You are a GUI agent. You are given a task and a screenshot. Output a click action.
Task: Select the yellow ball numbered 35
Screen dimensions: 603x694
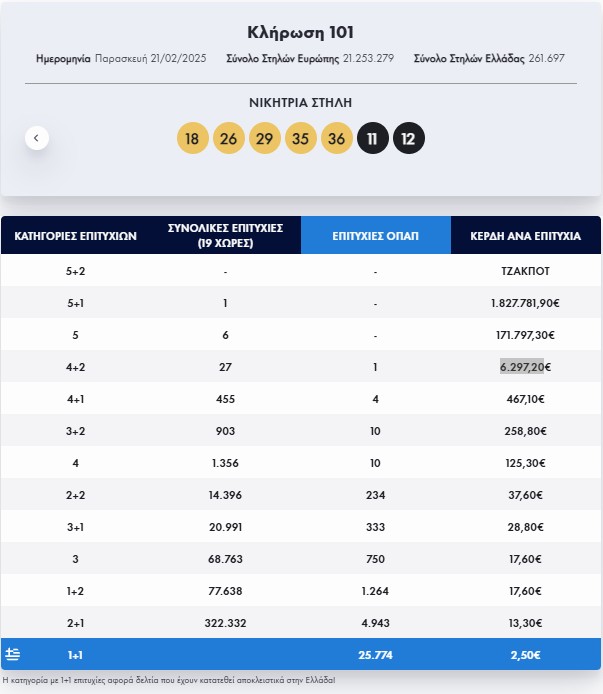click(x=300, y=138)
